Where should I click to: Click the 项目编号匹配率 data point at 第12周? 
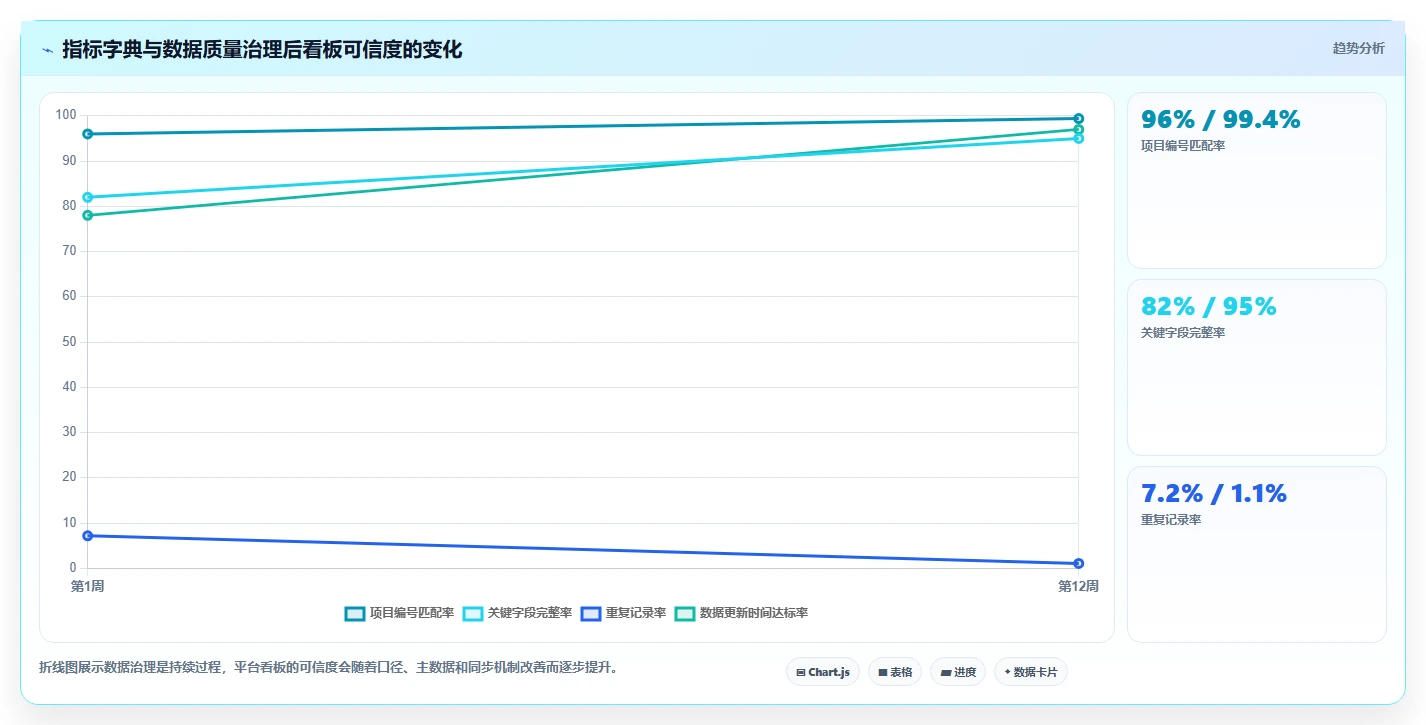1078,118
